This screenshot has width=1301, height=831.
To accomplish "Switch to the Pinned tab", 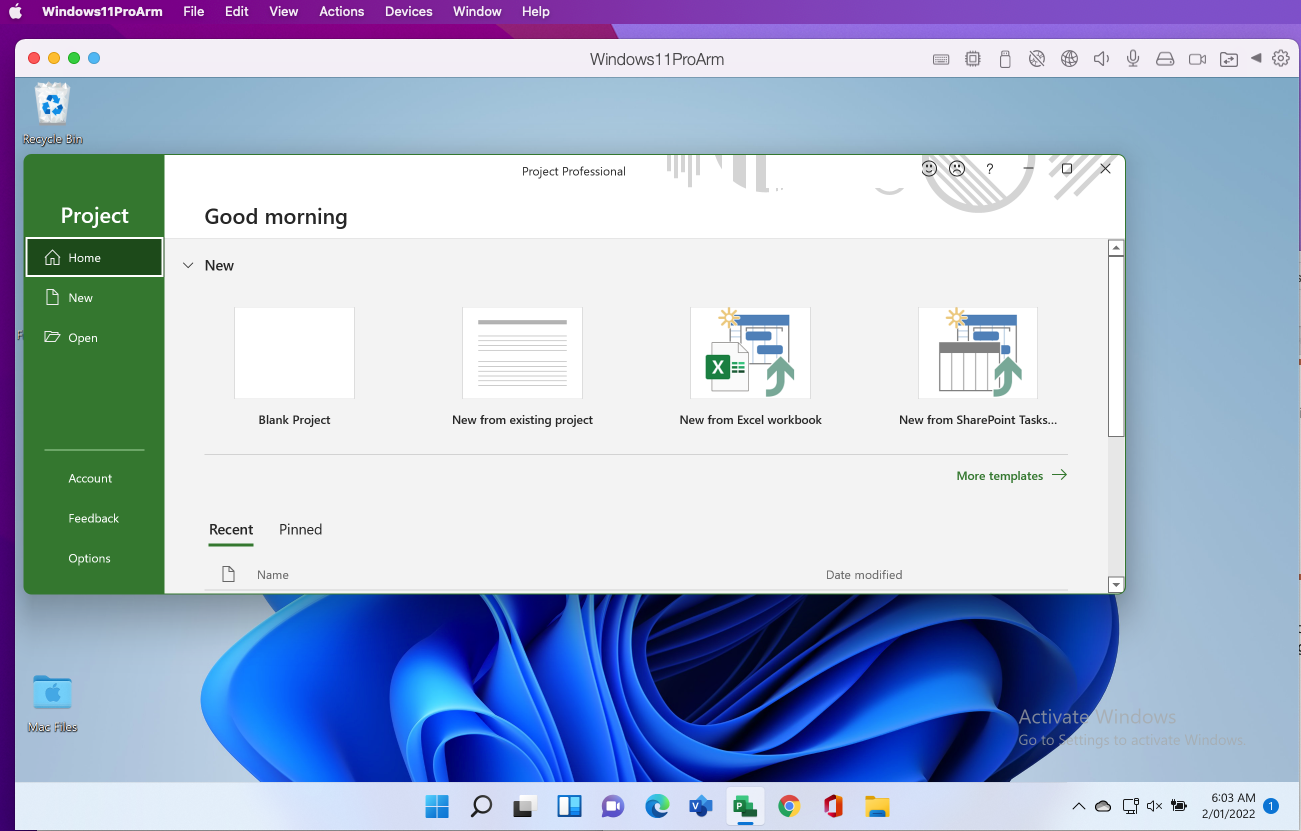I will click(300, 530).
